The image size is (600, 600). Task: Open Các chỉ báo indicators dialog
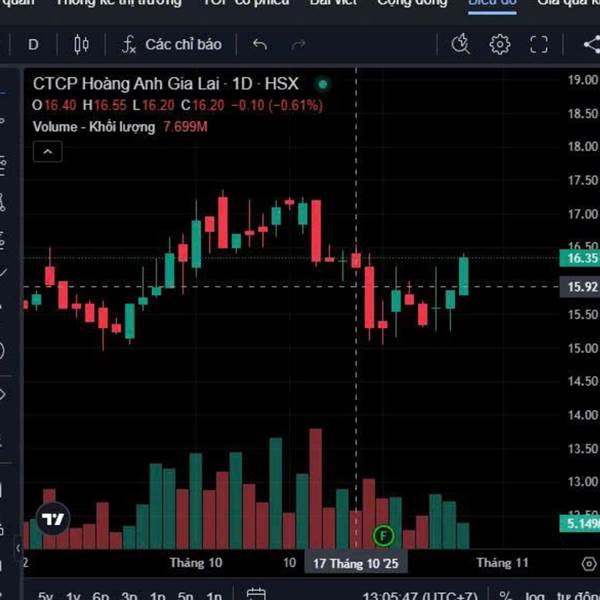click(171, 45)
